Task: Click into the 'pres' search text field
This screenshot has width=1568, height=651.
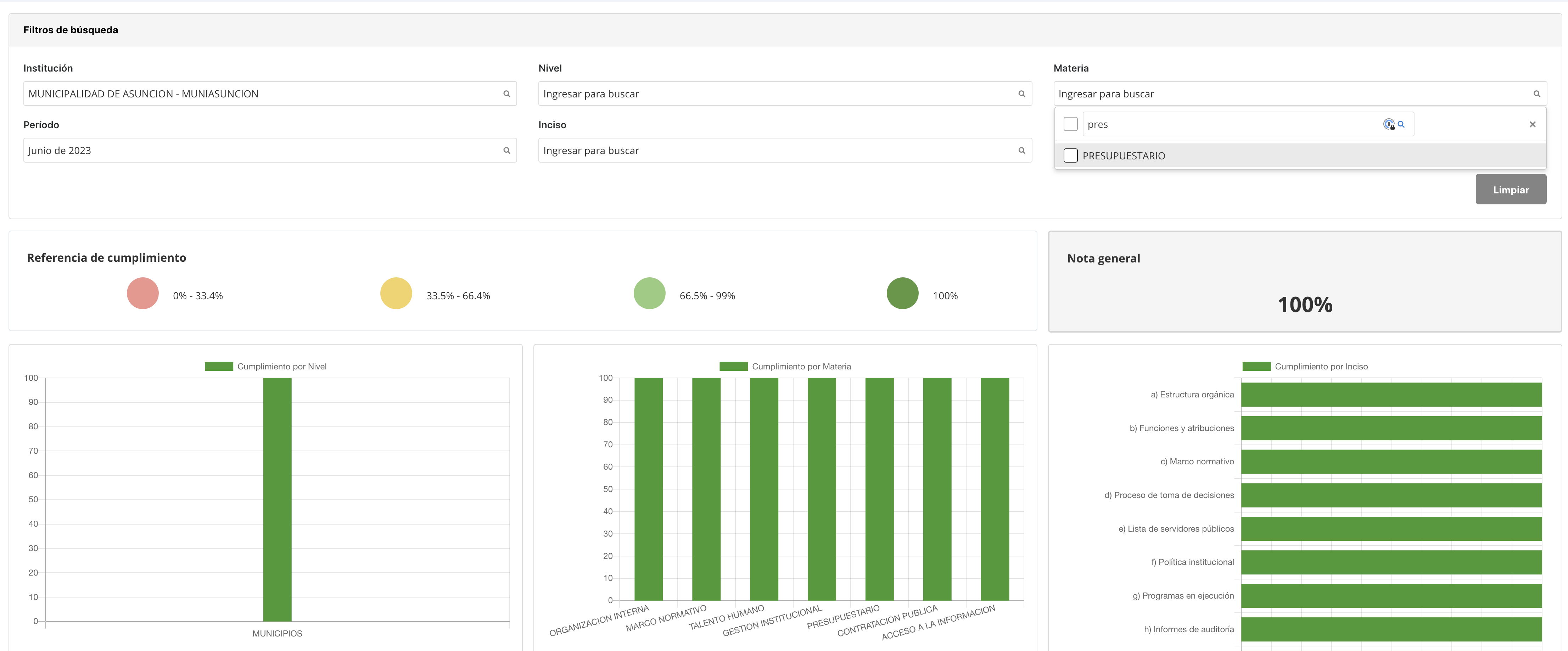Action: [x=1230, y=124]
